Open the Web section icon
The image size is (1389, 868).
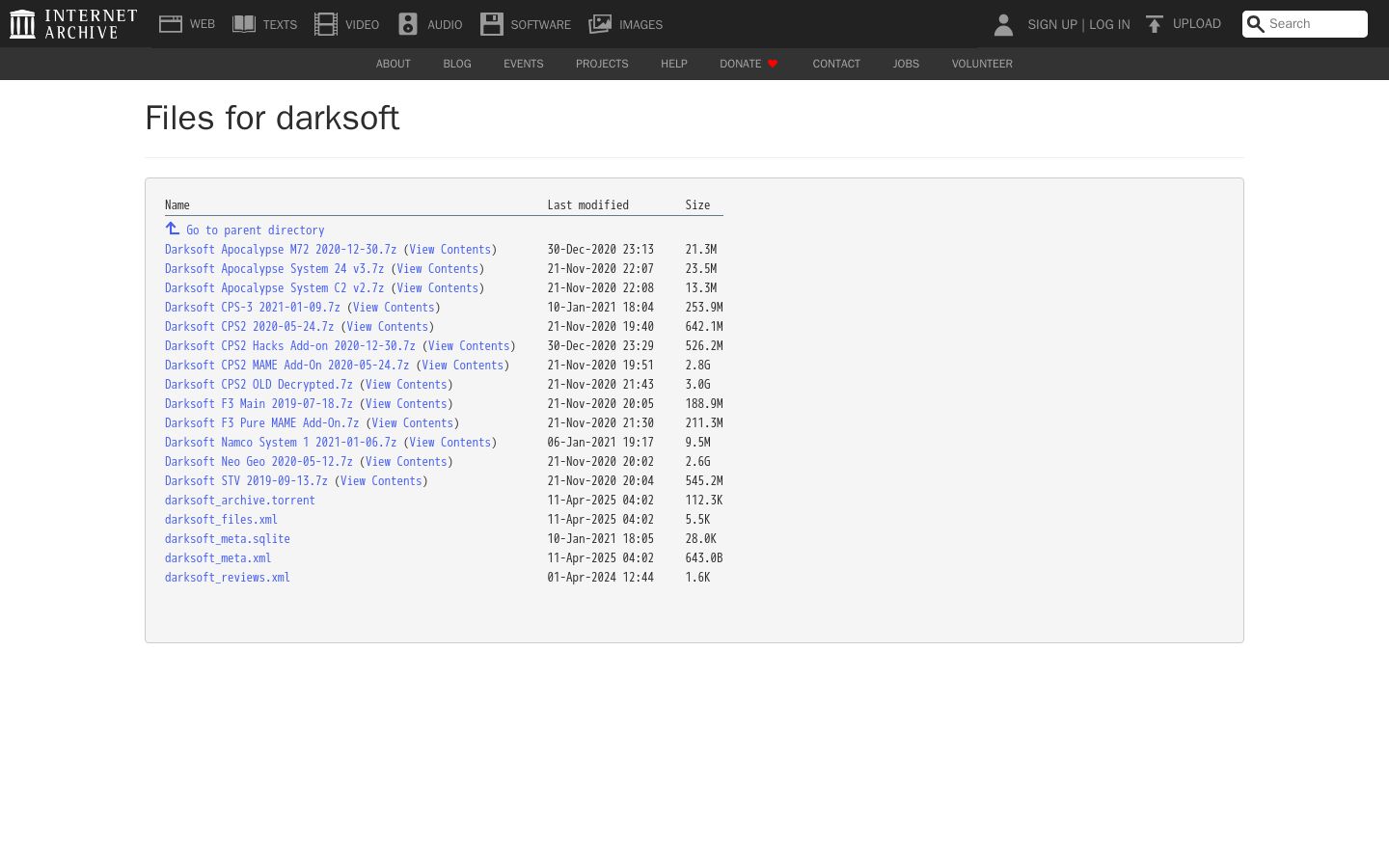click(x=171, y=24)
